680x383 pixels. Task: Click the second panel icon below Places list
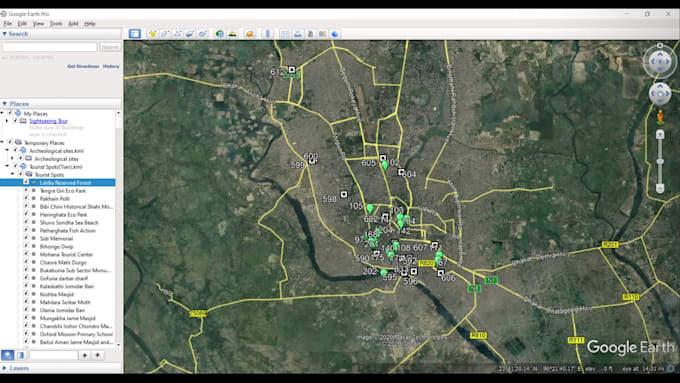20,355
